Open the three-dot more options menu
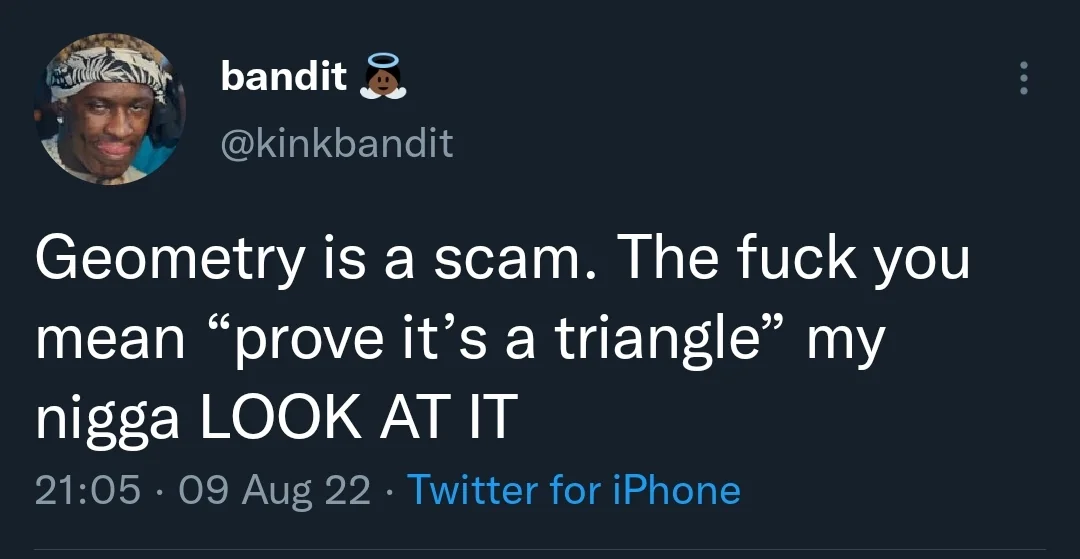The image size is (1080, 559). click(x=1022, y=78)
